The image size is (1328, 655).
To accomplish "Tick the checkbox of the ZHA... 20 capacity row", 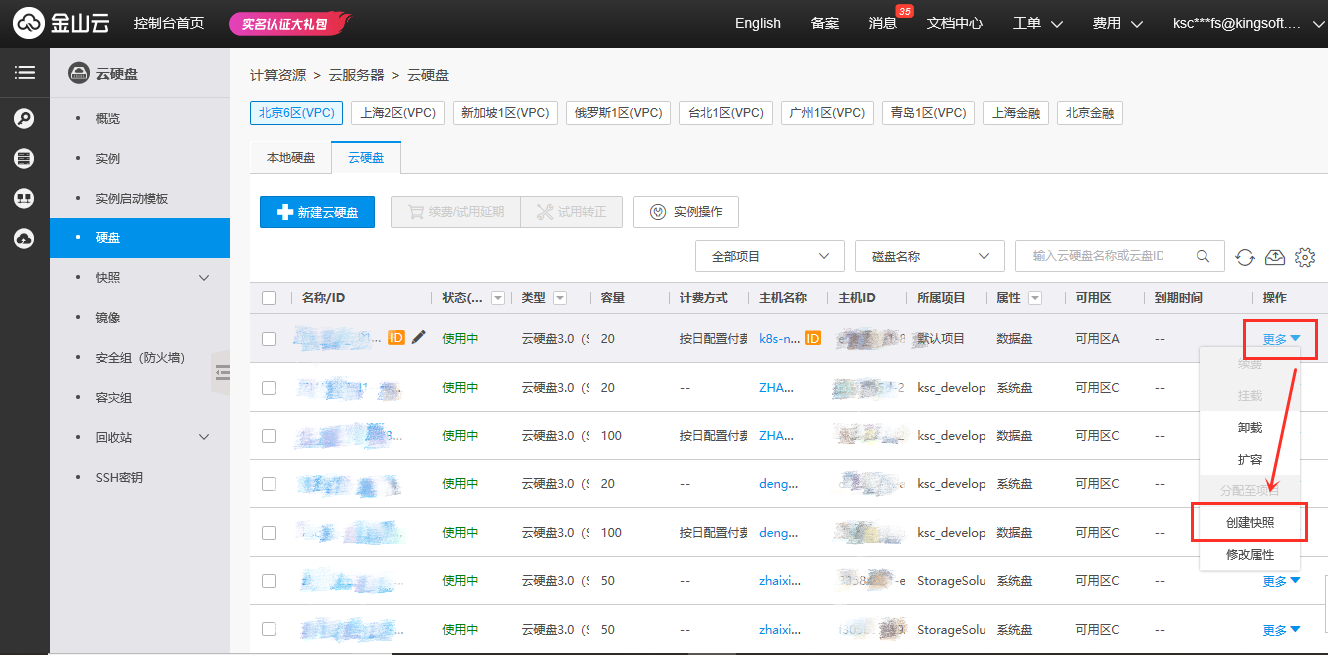I will click(x=269, y=387).
